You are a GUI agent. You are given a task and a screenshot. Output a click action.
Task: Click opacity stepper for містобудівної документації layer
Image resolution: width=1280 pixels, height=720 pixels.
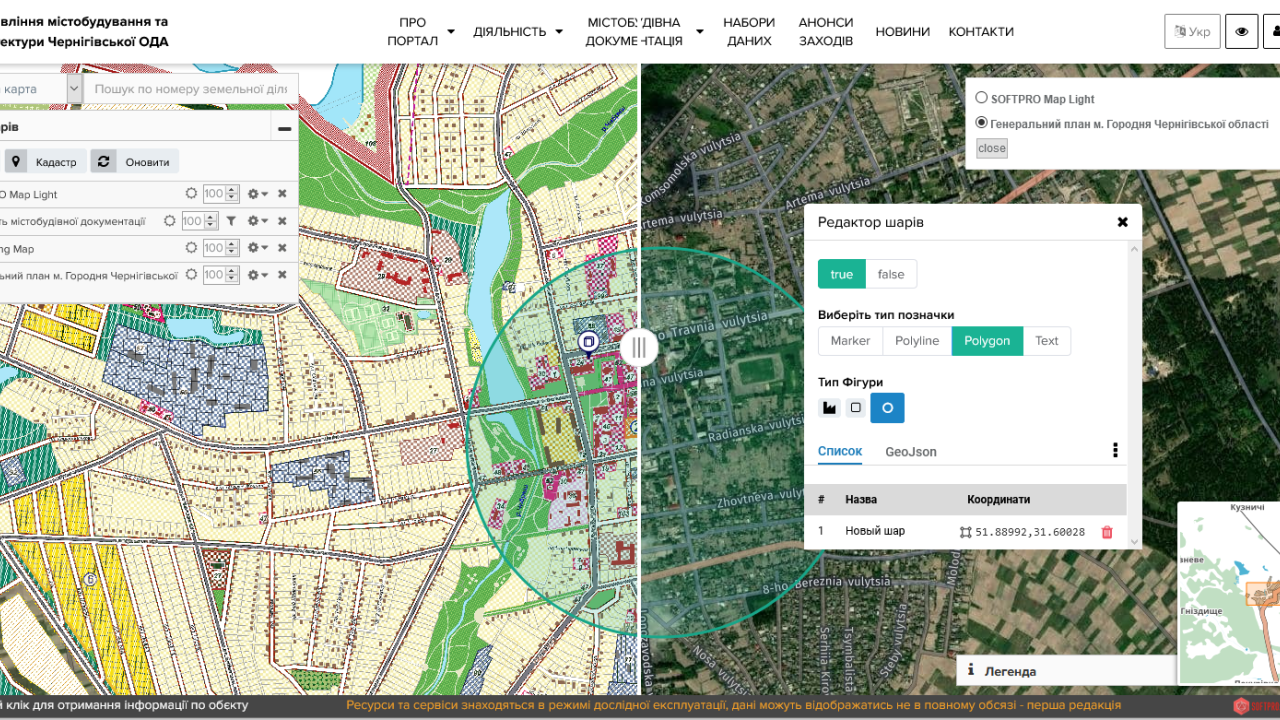pyautogui.click(x=210, y=221)
